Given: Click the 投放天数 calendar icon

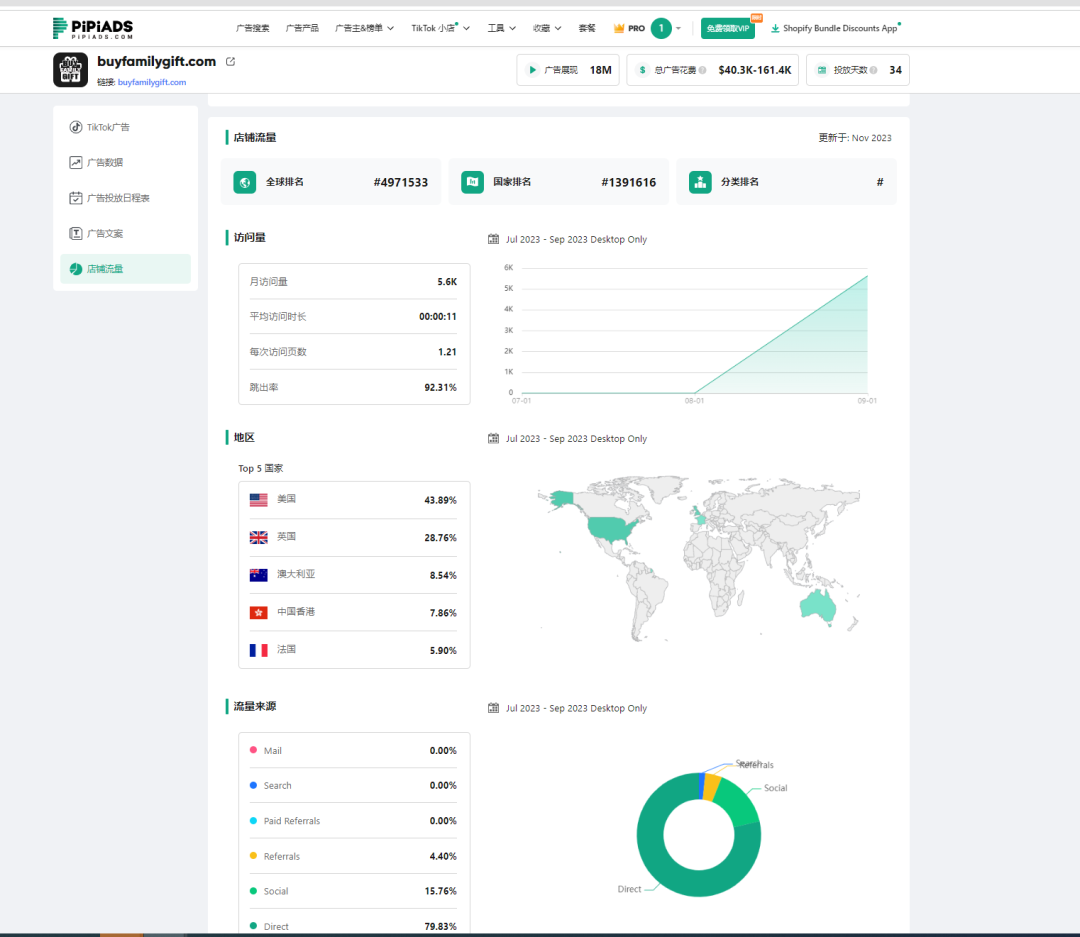Looking at the screenshot, I should pos(822,70).
